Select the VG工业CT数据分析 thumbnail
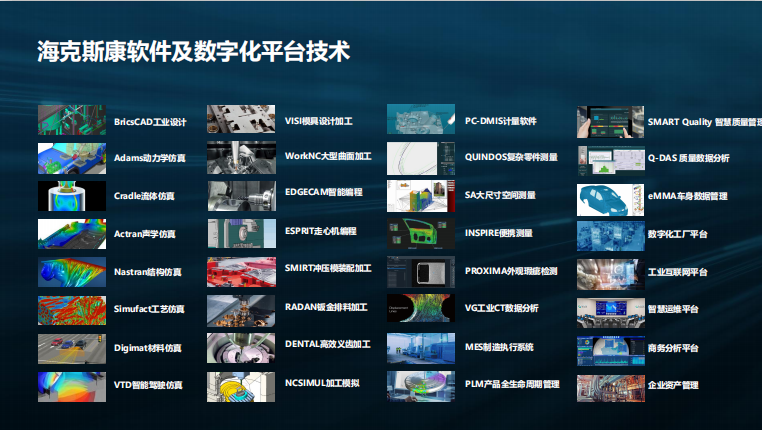 421,308
